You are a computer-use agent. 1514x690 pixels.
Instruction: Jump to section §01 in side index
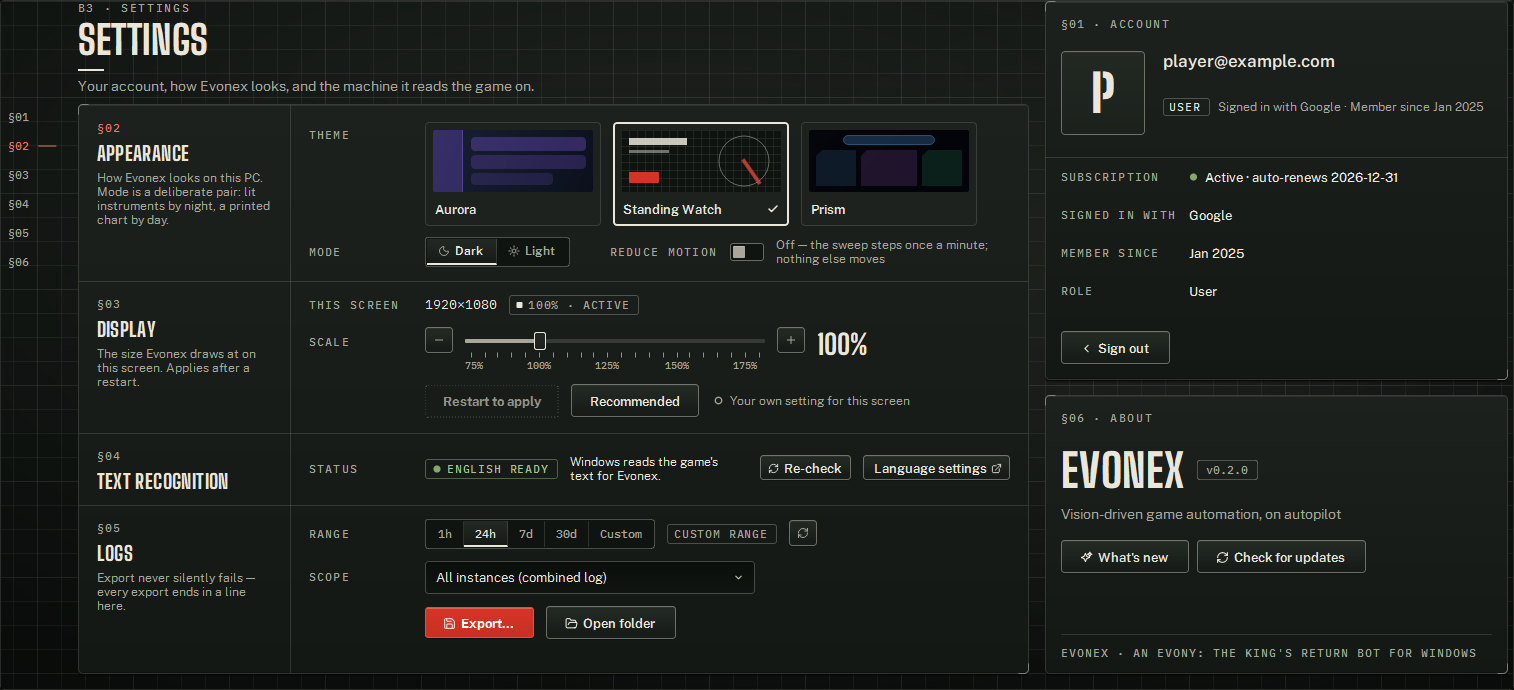tap(19, 117)
